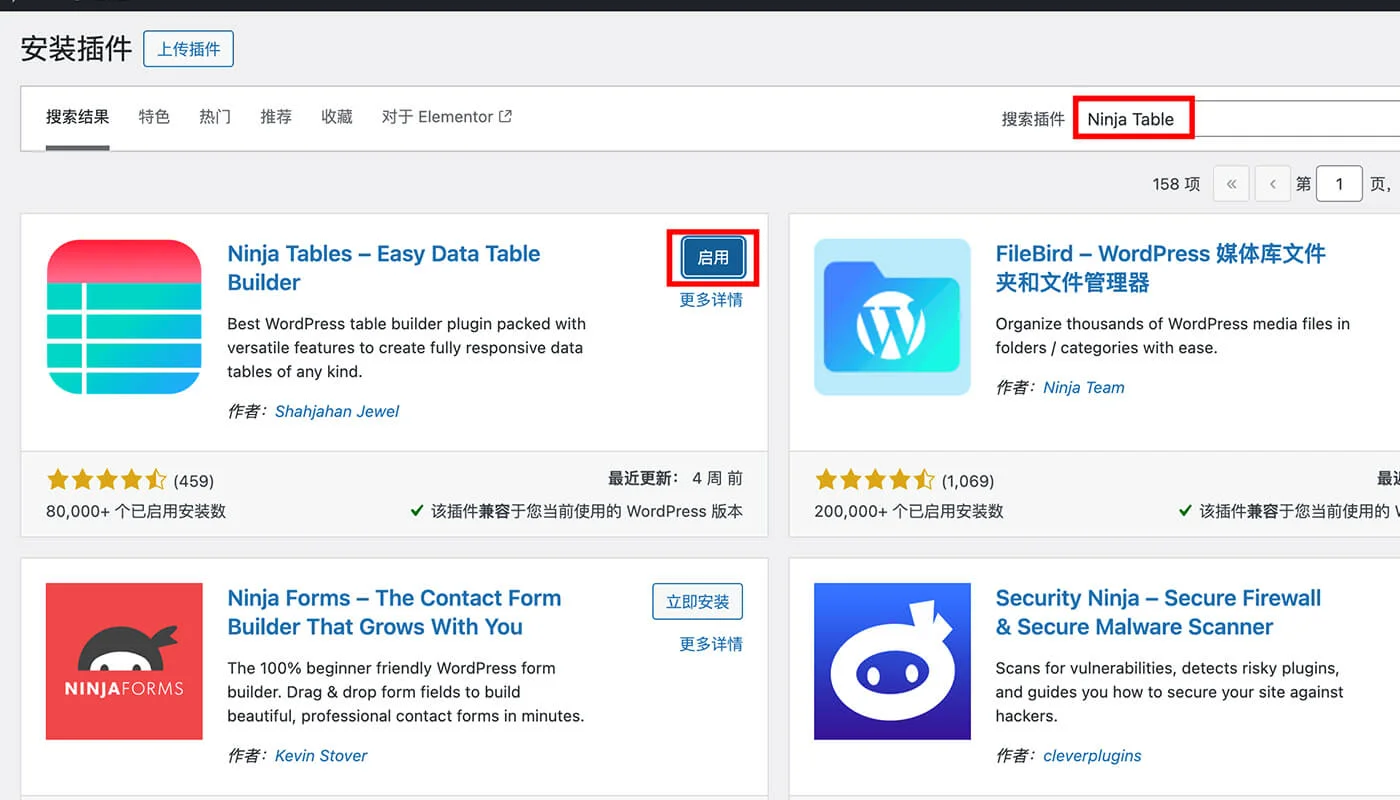Click the Security Ninja plugin icon
The width and height of the screenshot is (1400, 800).
(x=892, y=661)
